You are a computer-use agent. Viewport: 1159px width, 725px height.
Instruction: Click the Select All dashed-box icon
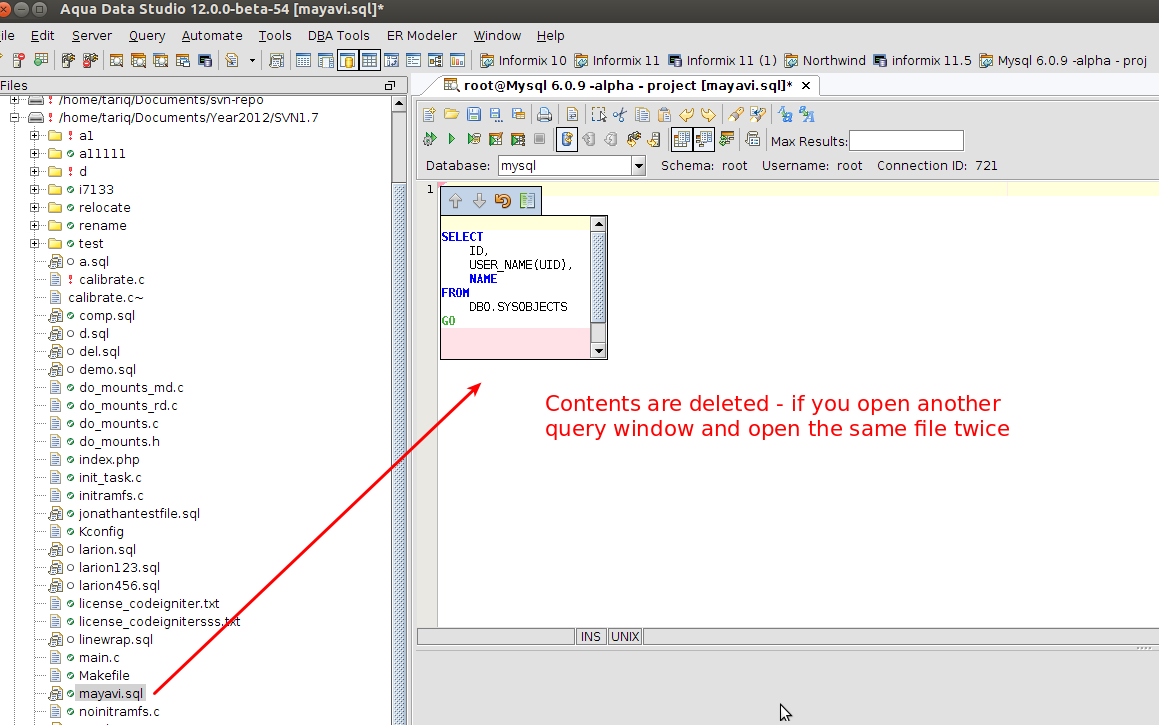coord(598,115)
